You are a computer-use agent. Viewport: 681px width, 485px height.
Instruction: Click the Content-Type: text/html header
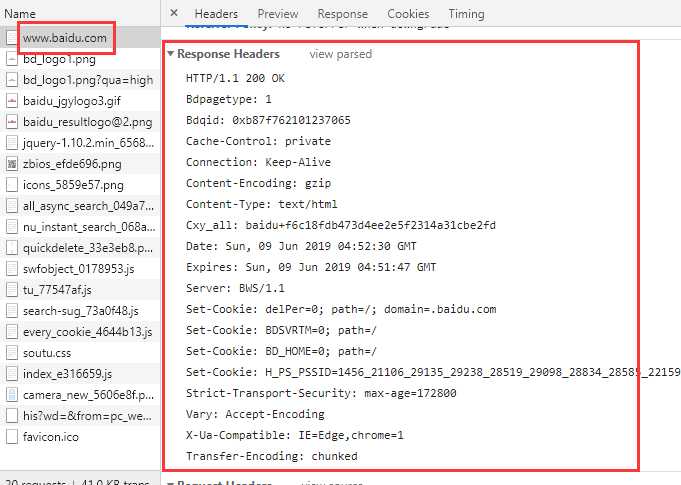(x=261, y=204)
